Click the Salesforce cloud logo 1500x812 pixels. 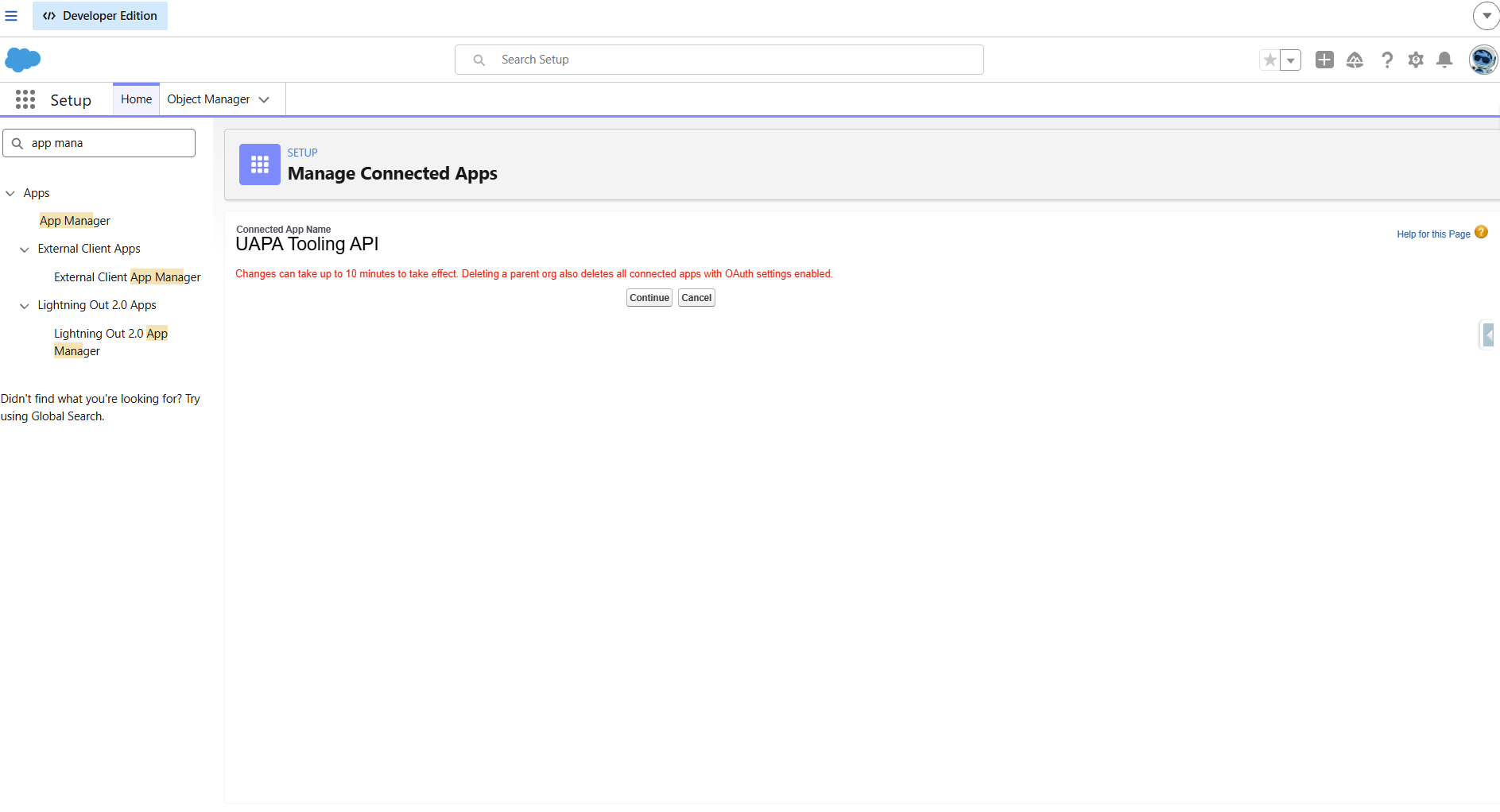click(22, 60)
